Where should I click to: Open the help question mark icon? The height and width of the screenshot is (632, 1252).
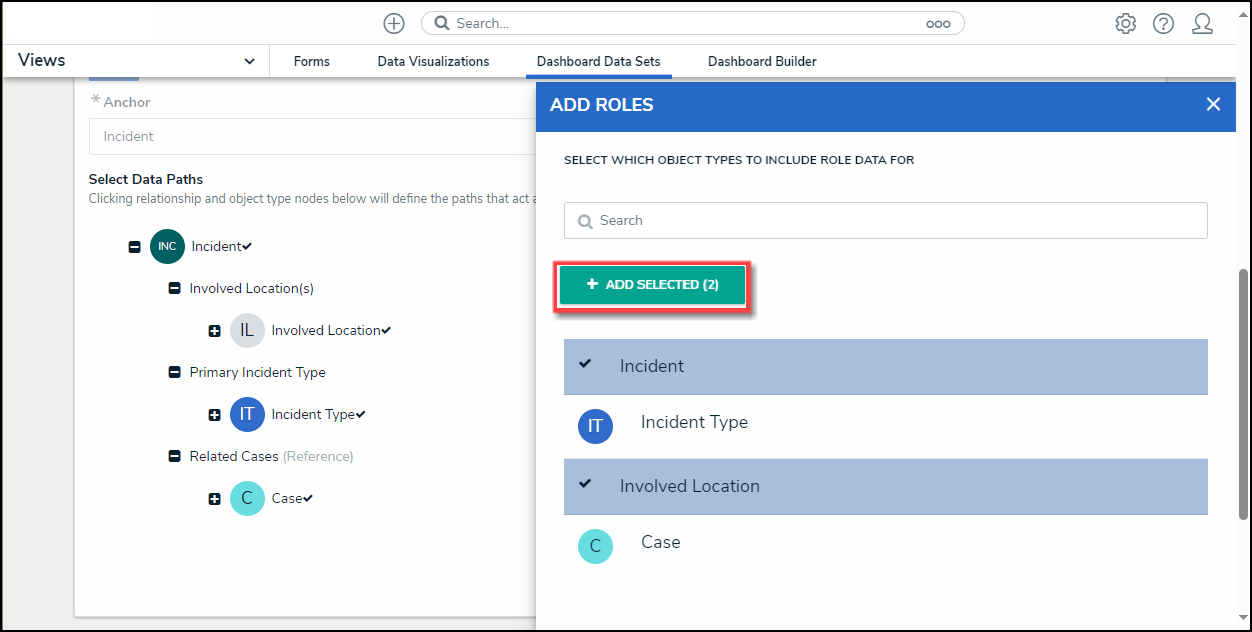1163,23
